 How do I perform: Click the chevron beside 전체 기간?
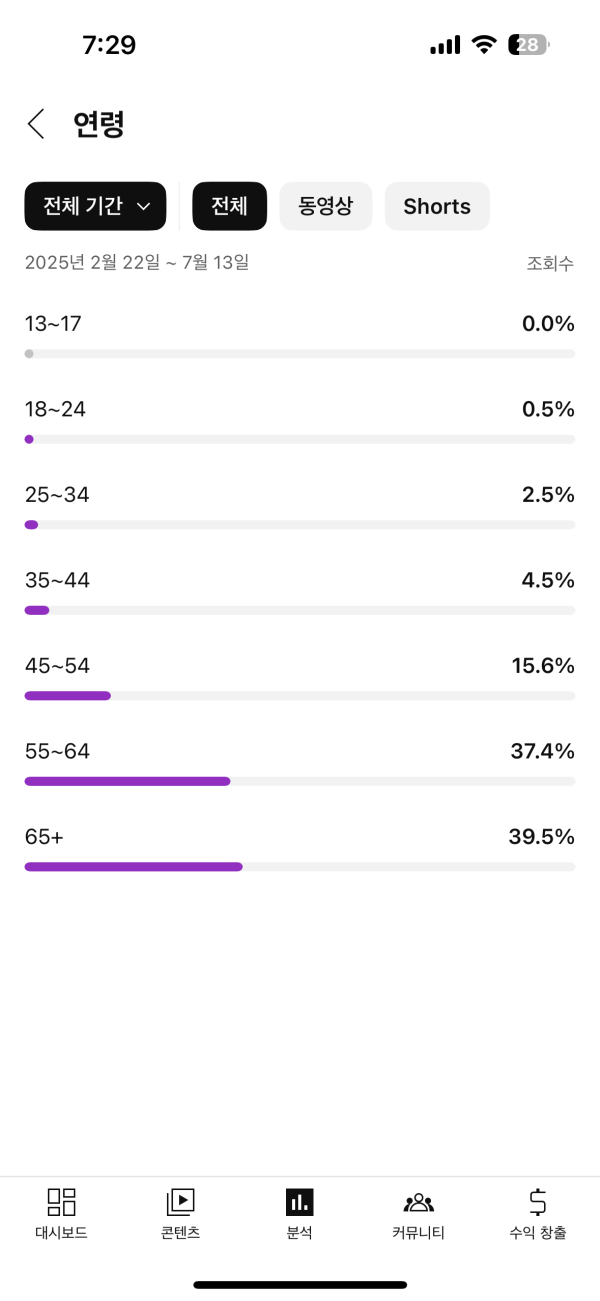pyautogui.click(x=143, y=207)
